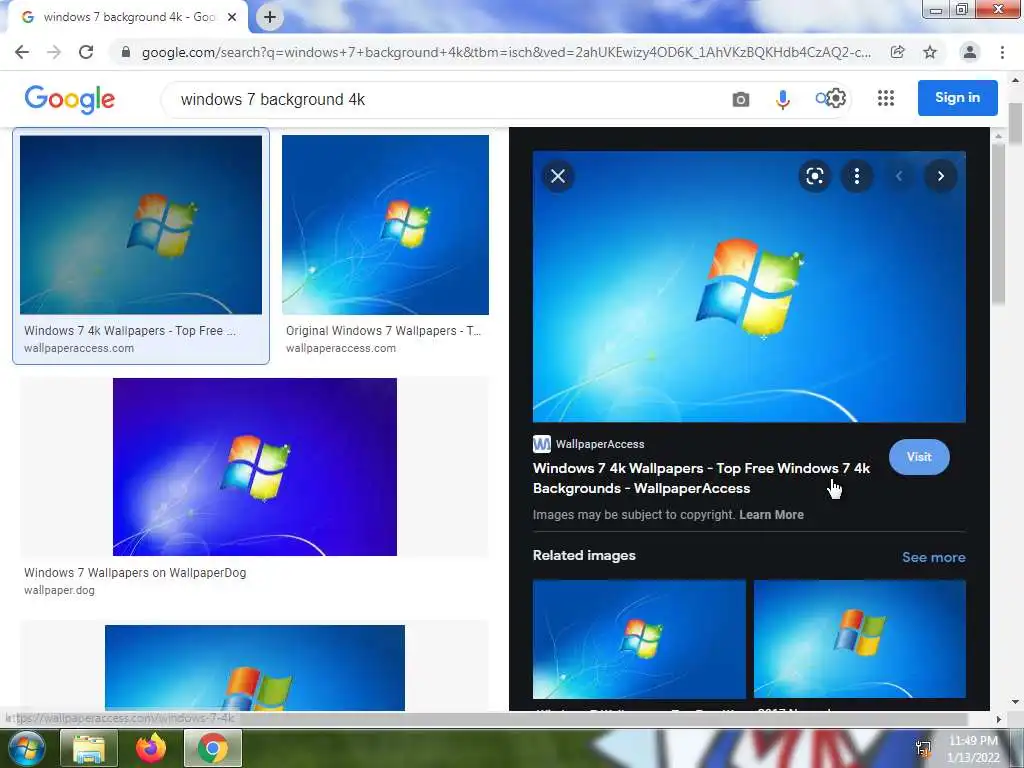This screenshot has height=768, width=1024.
Task: Select purple WallpaperDog wallpaper thumbnail
Action: pos(255,467)
